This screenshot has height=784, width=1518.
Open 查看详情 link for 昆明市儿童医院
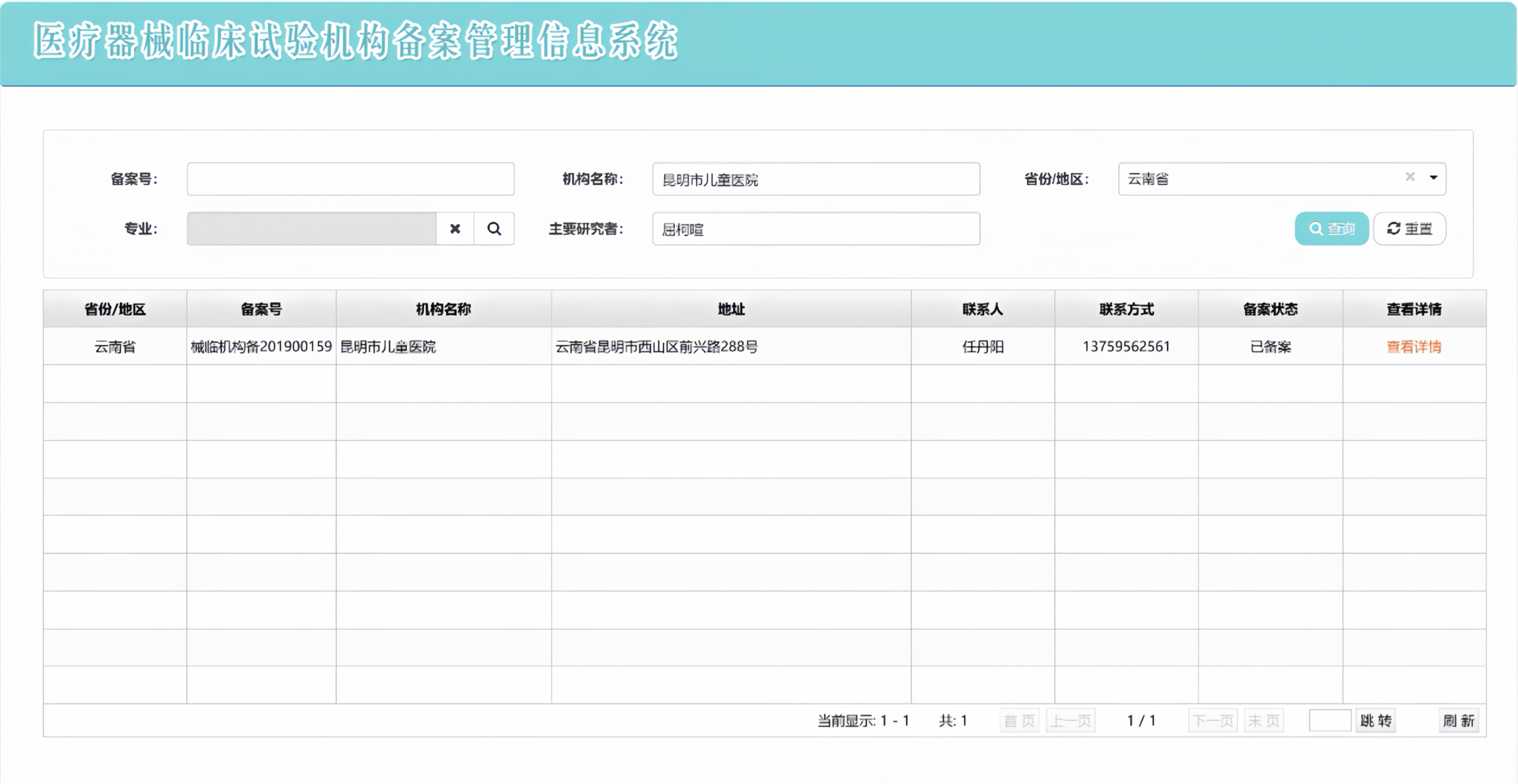click(x=1413, y=347)
